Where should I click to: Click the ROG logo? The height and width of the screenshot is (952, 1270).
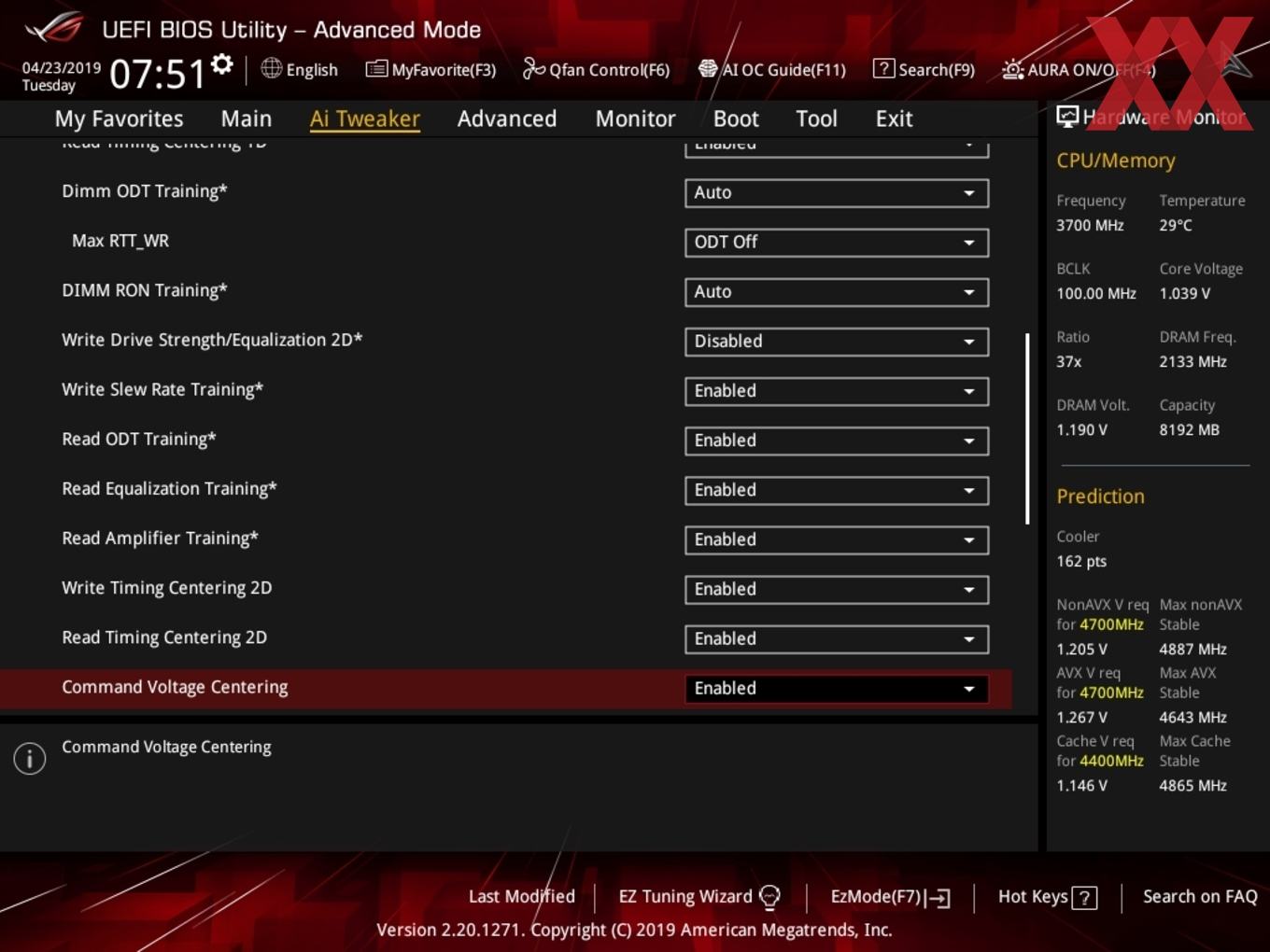click(54, 28)
